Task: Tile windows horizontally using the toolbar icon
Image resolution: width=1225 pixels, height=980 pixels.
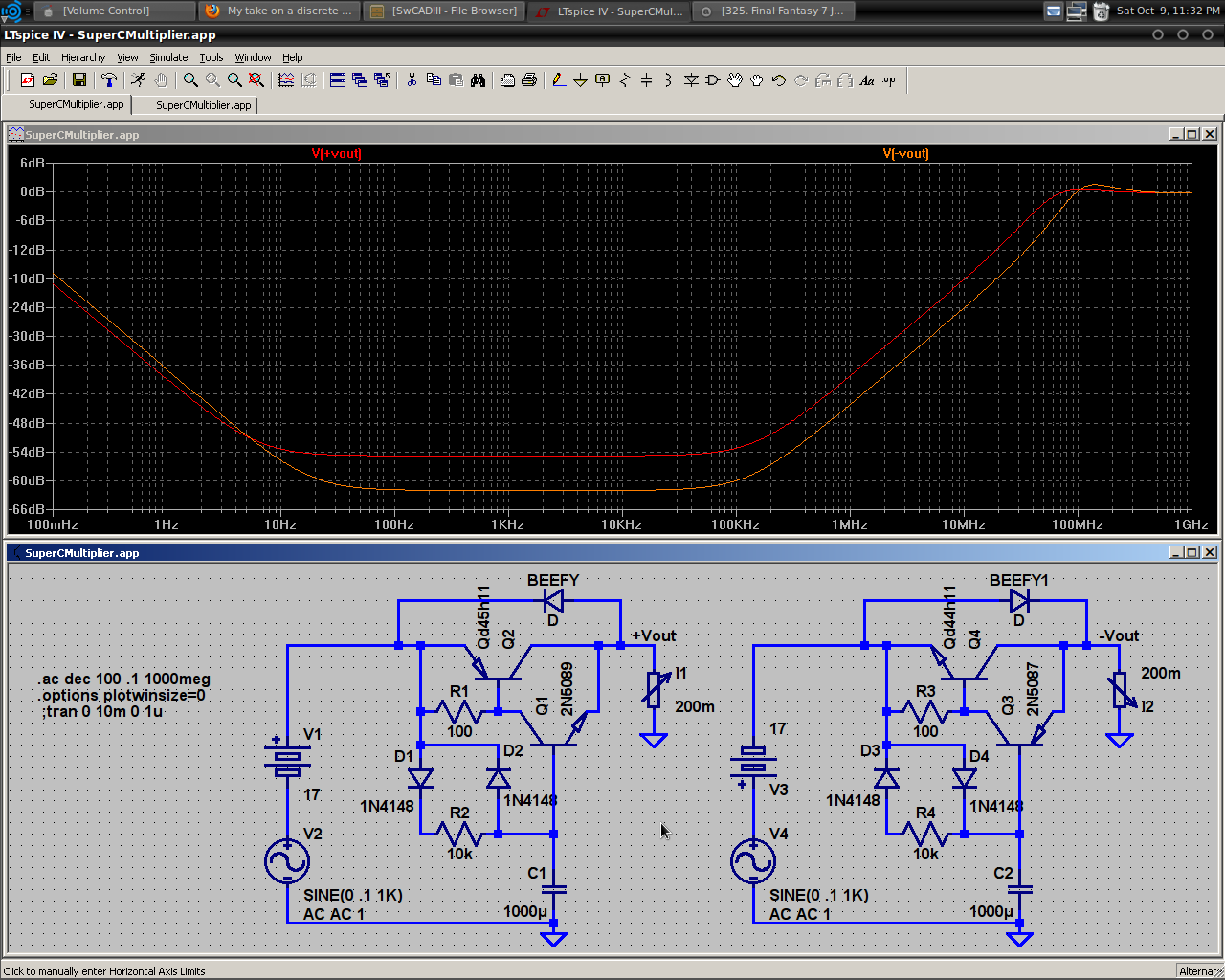Action: 338,80
